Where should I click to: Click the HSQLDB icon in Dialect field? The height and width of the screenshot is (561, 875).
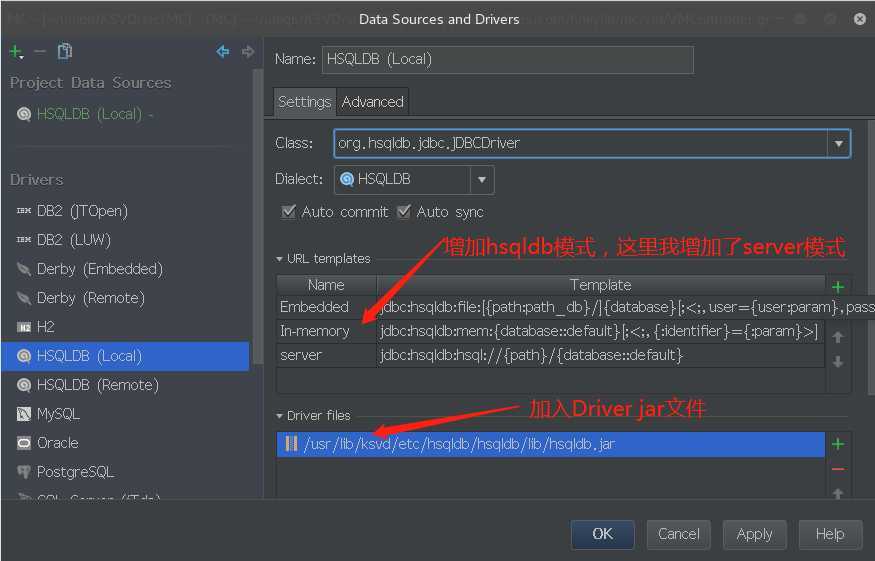coord(347,179)
